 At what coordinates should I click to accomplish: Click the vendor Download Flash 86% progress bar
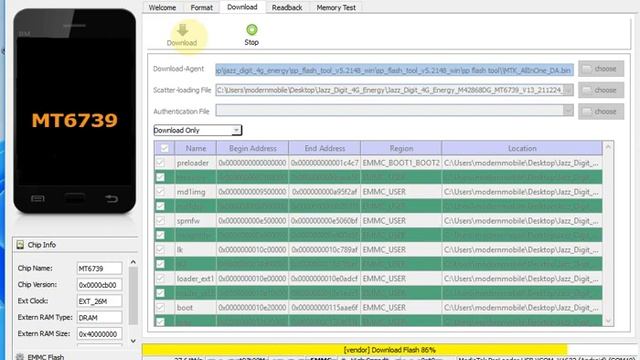[x=389, y=350]
